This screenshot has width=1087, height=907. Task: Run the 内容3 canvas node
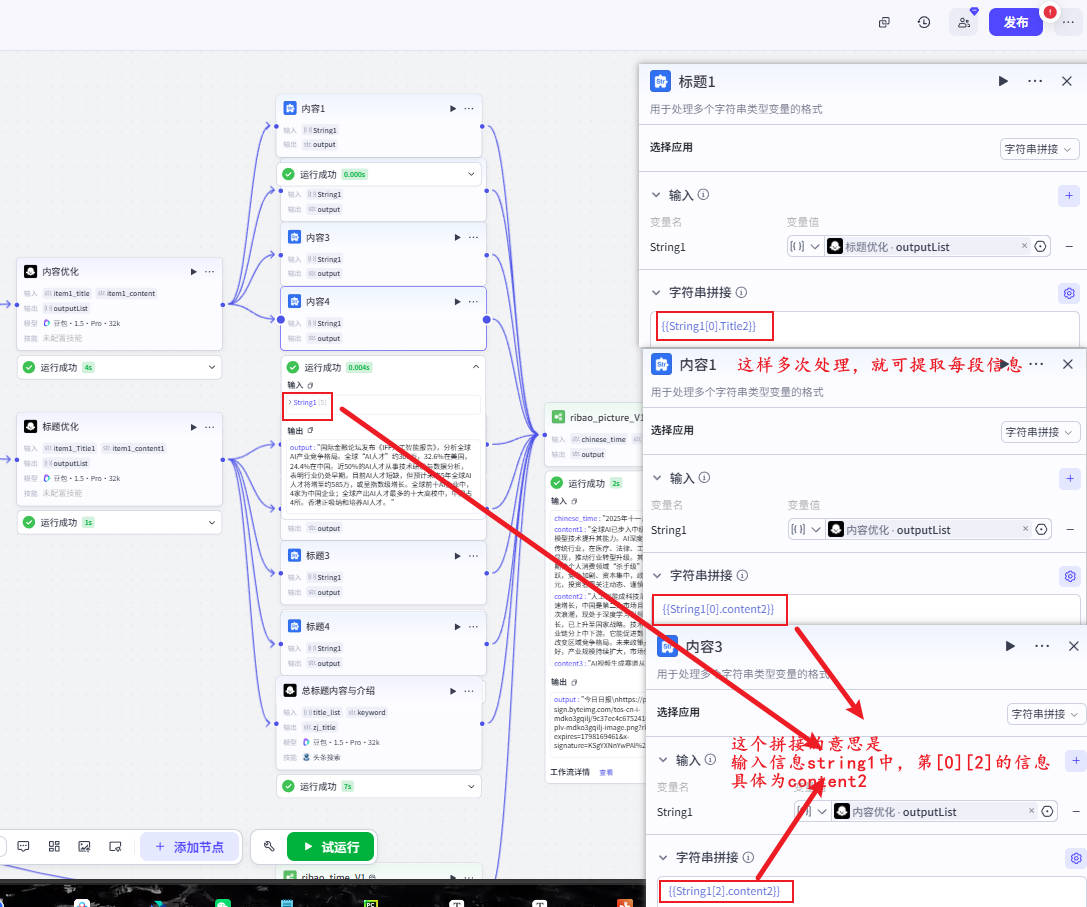click(457, 237)
